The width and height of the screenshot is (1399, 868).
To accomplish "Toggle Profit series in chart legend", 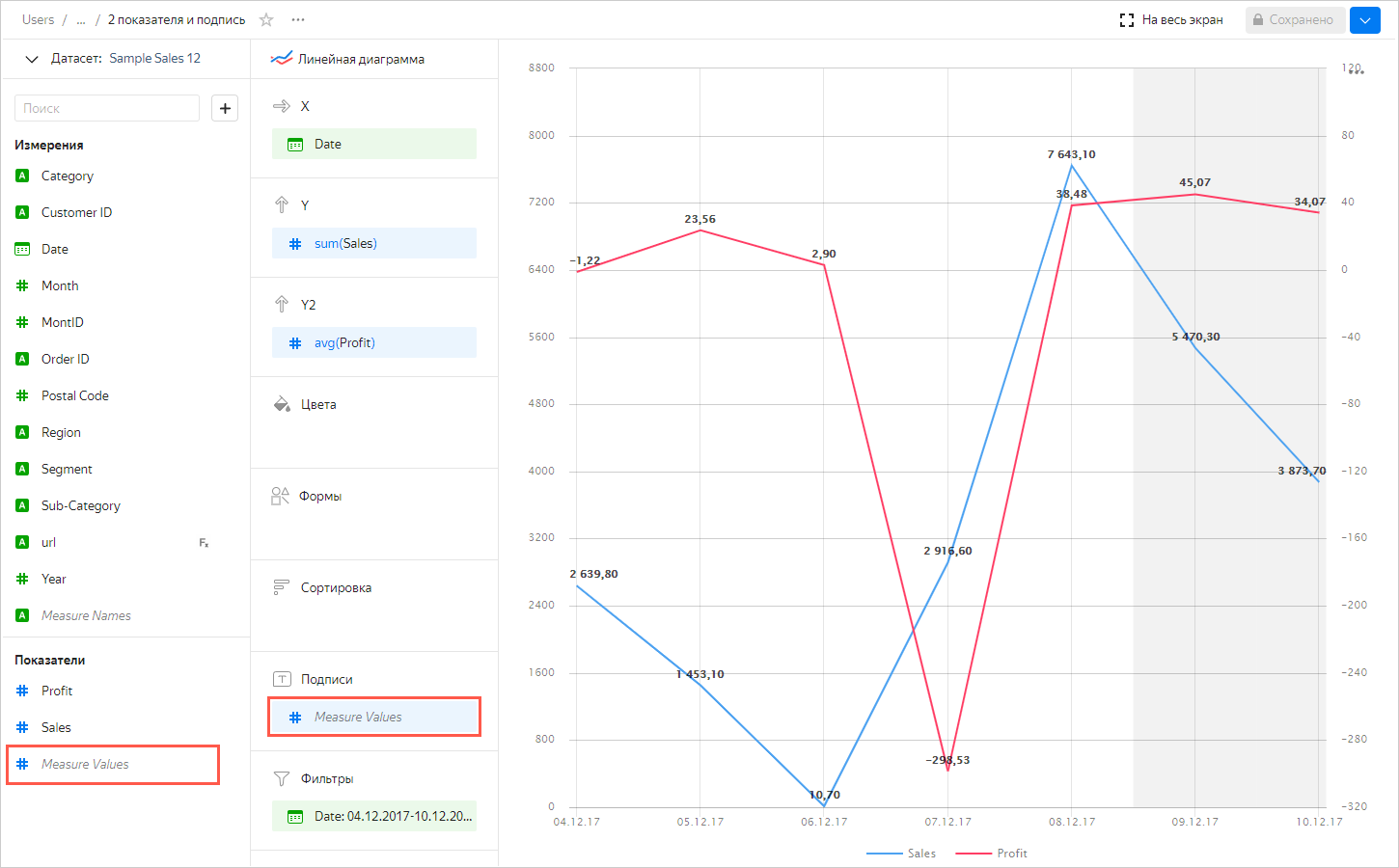I will pyautogui.click(x=992, y=854).
